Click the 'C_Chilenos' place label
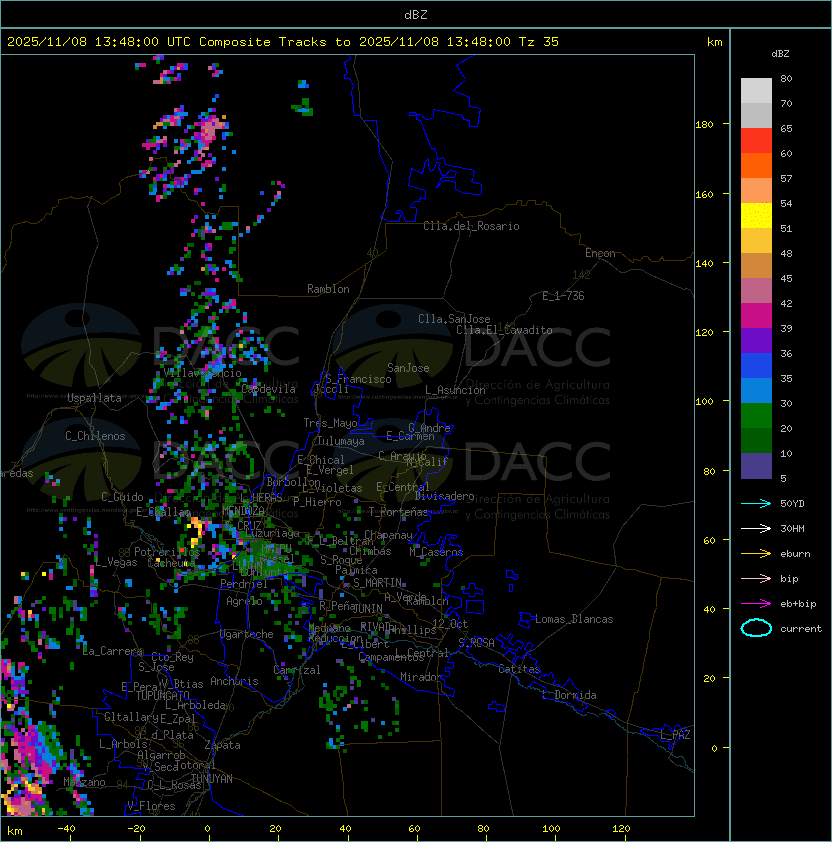 tap(95, 436)
